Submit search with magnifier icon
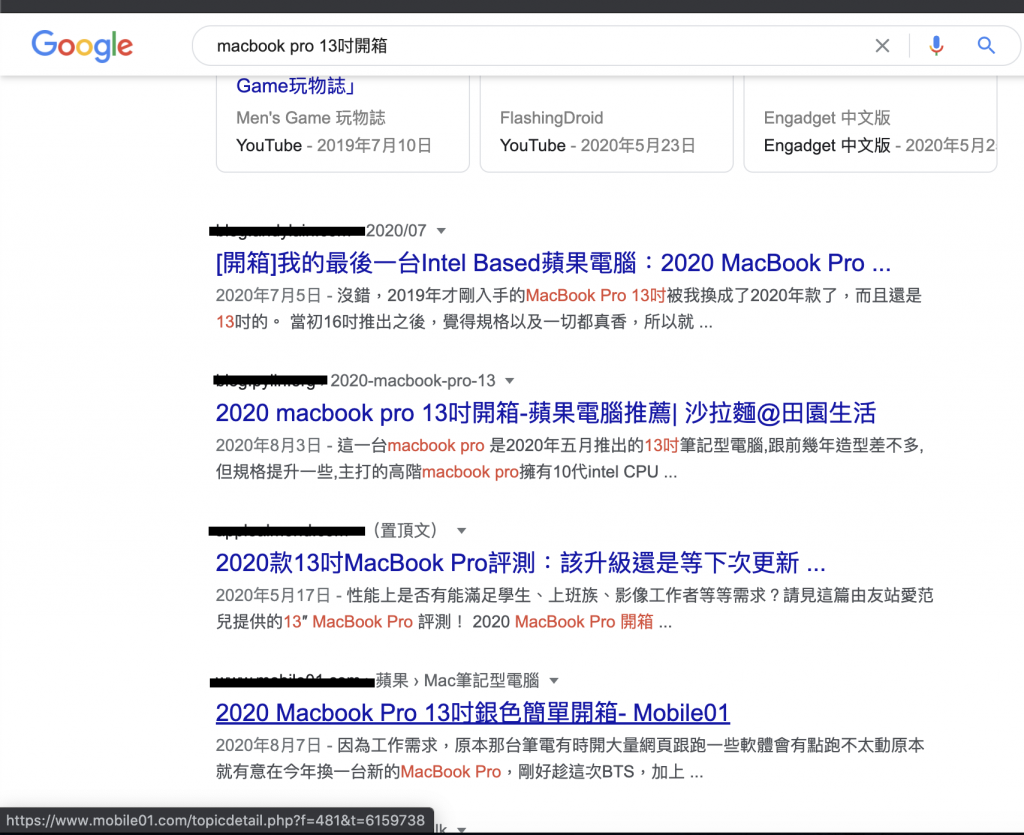The height and width of the screenshot is (835, 1024). tap(986, 45)
